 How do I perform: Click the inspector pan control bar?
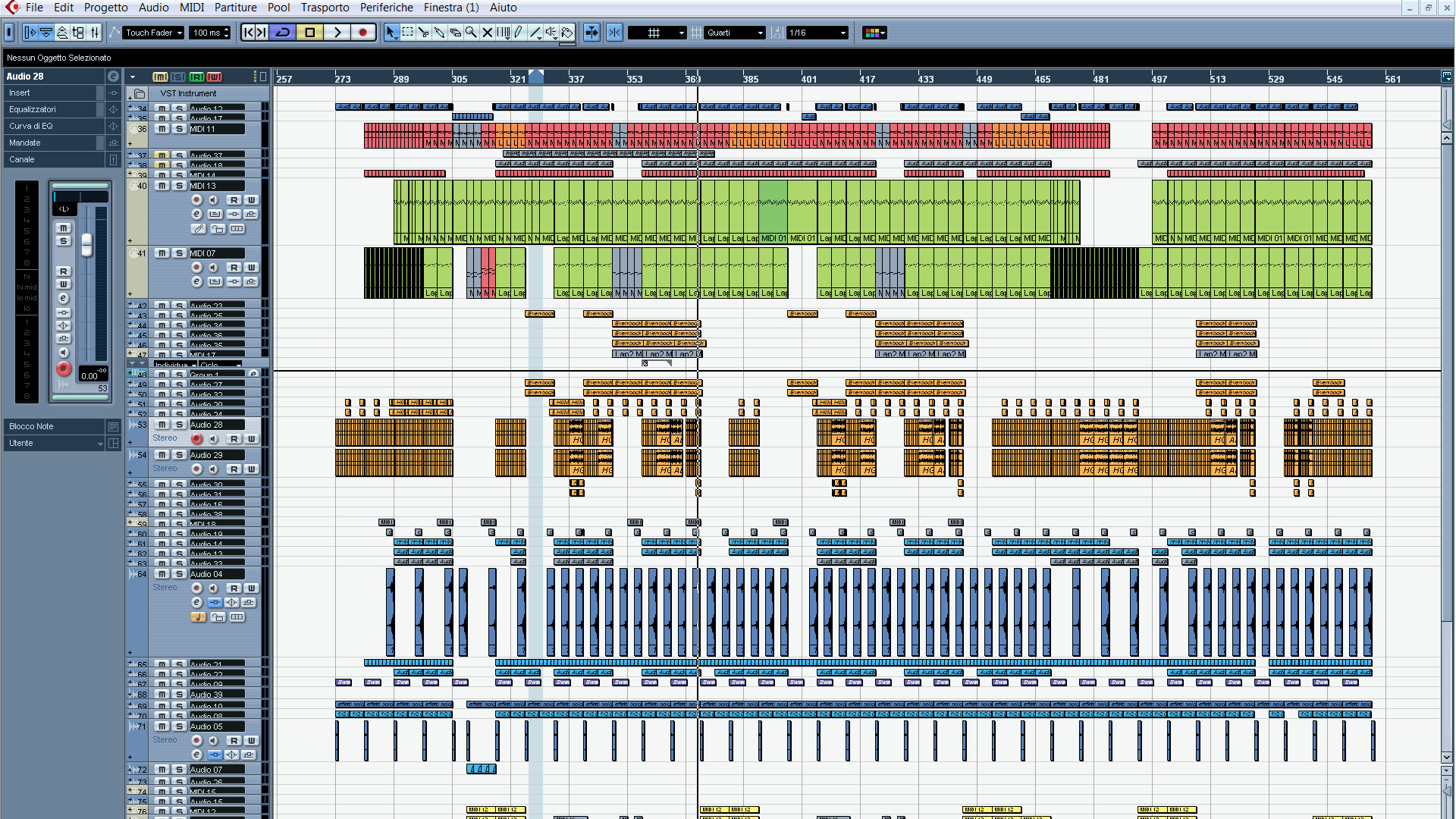(x=80, y=196)
